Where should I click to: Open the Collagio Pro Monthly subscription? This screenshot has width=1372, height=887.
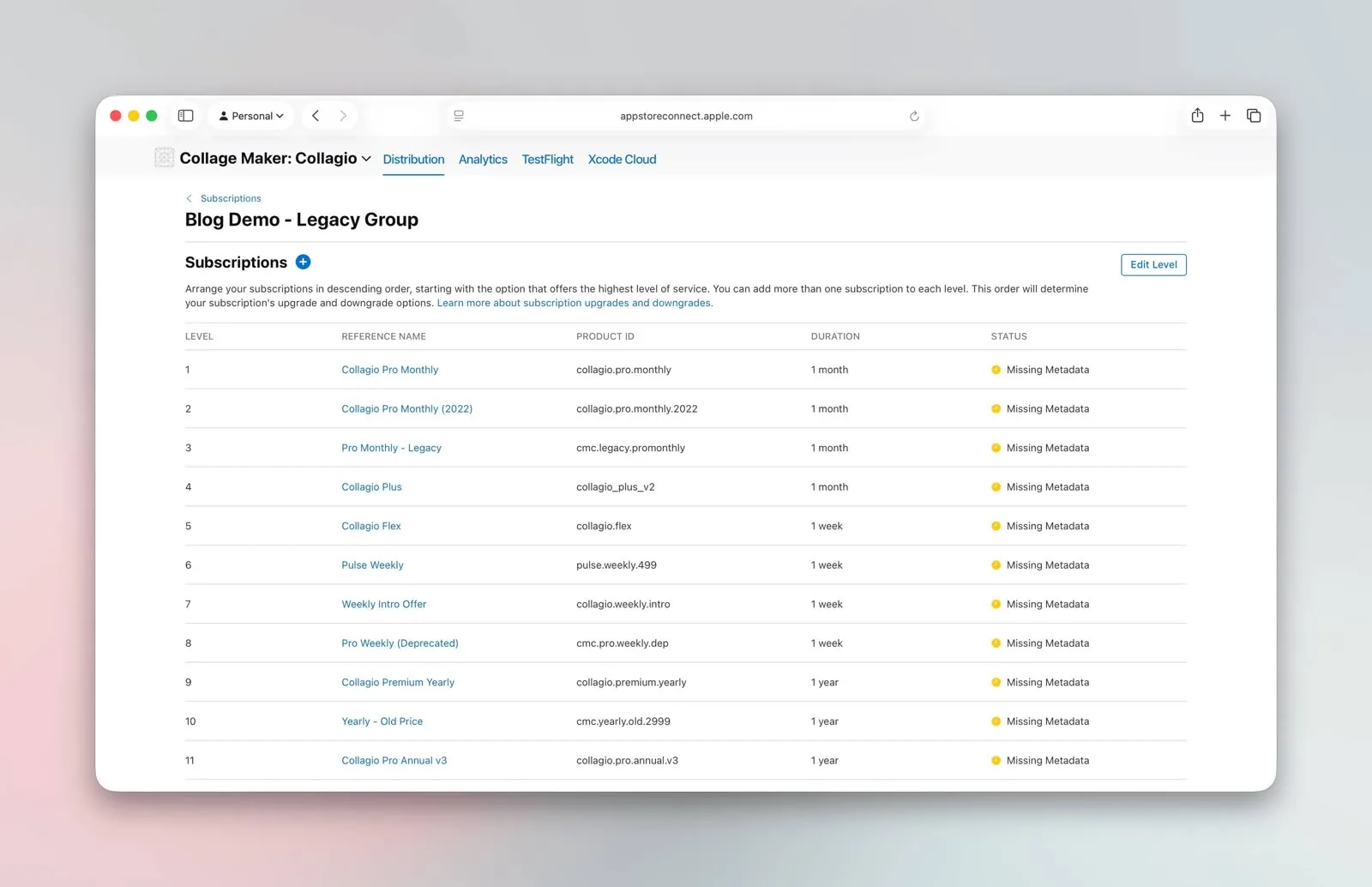390,370
